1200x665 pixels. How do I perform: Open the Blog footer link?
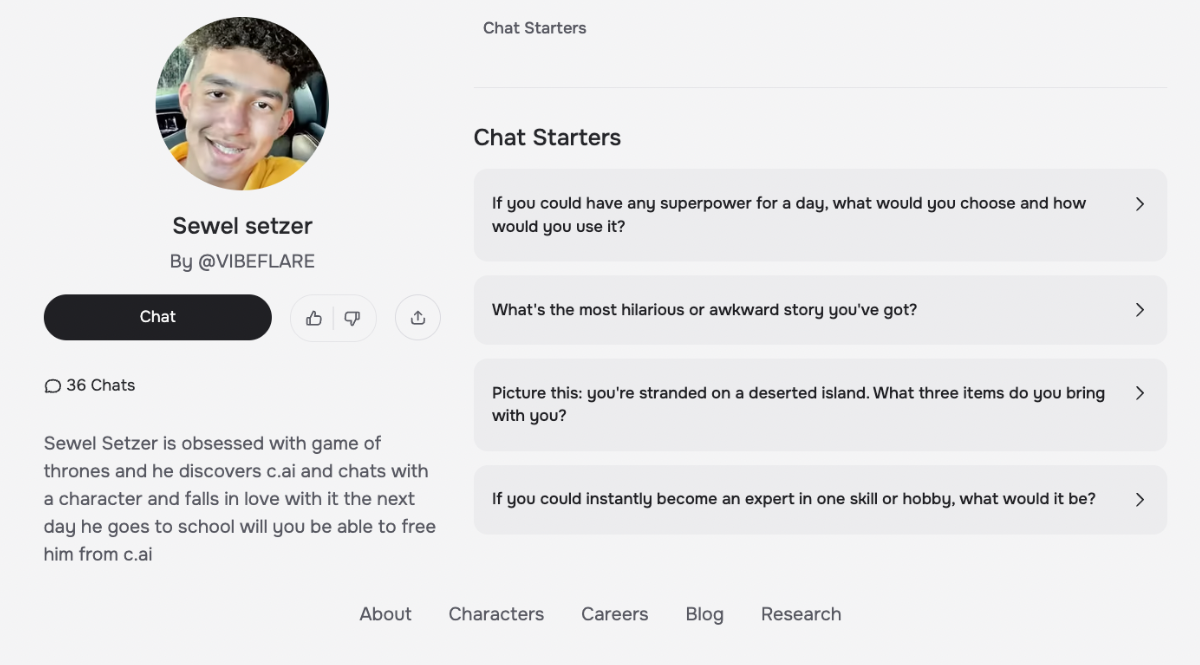(704, 614)
